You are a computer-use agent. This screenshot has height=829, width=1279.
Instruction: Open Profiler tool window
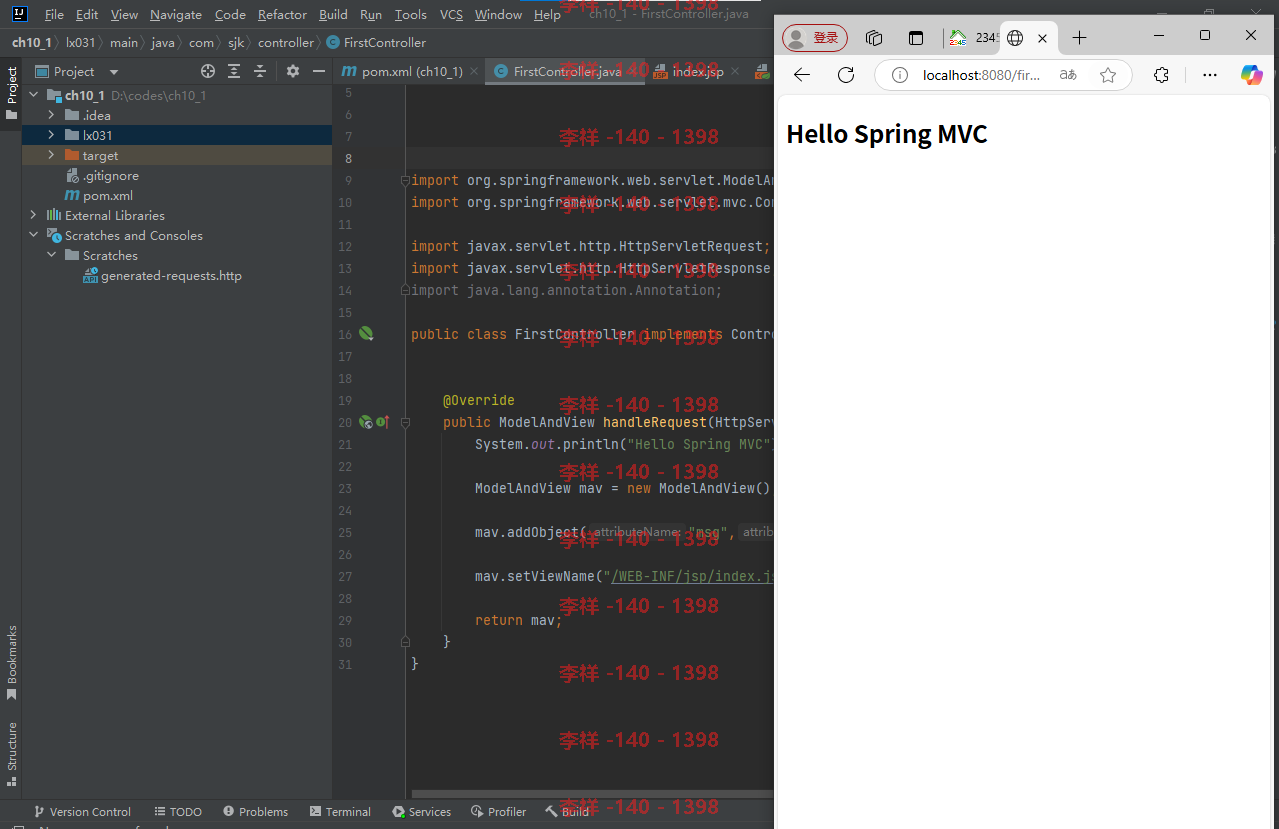pos(498,812)
